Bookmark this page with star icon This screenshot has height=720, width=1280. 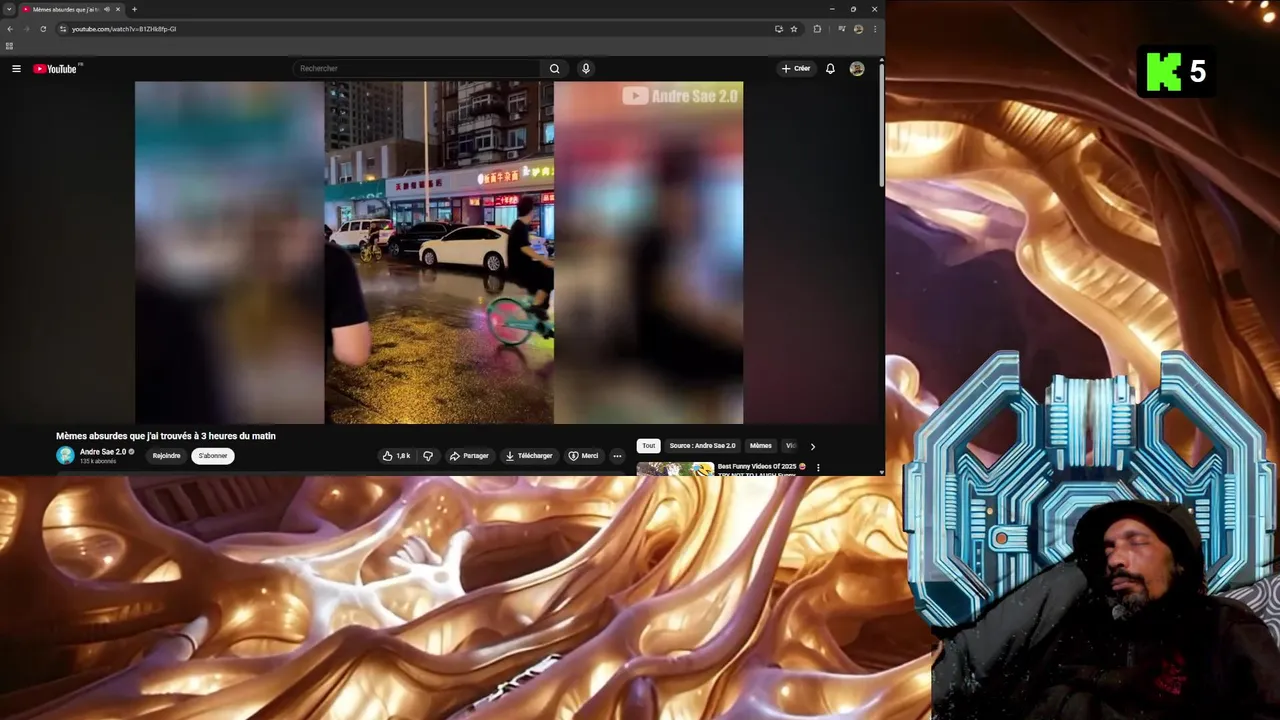click(x=794, y=29)
